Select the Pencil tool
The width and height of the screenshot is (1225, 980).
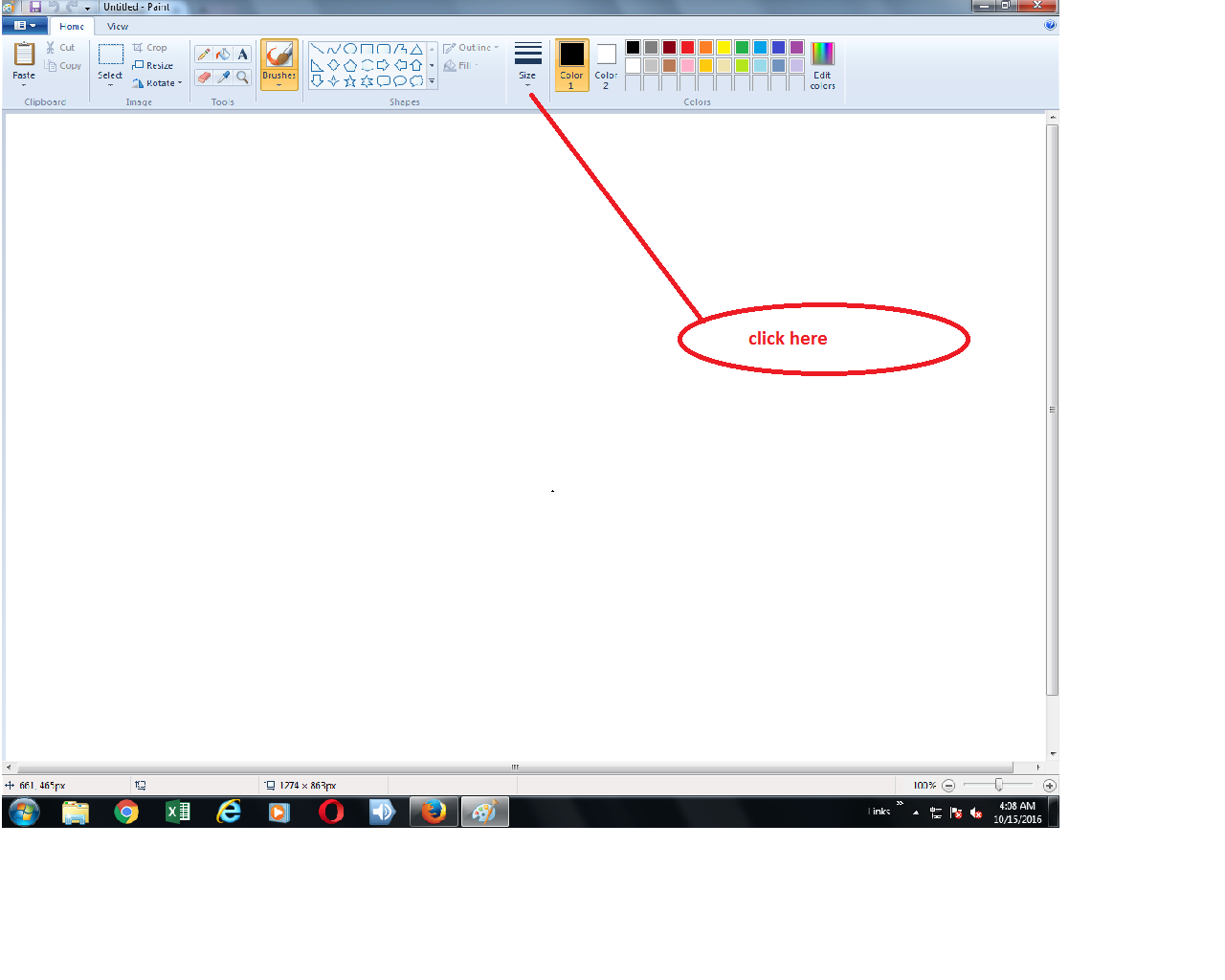[203, 54]
